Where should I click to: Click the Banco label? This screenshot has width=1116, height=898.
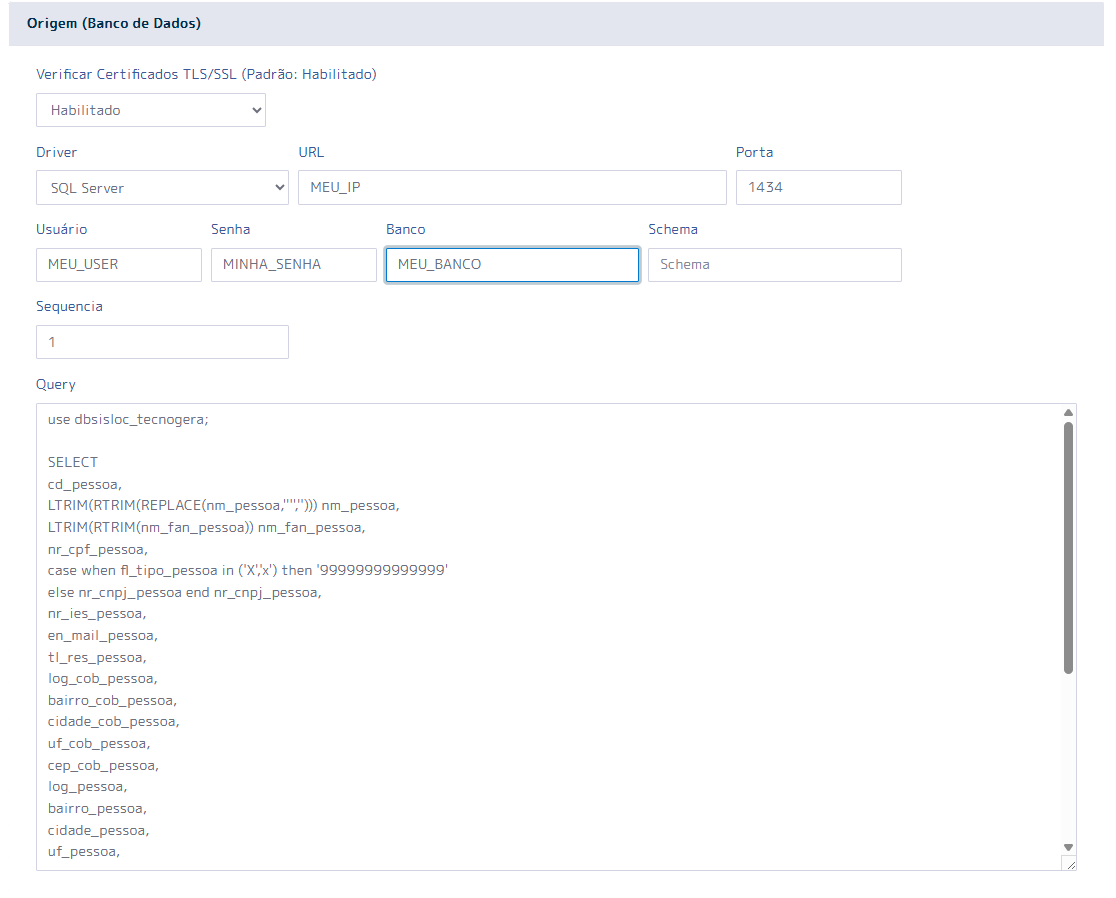406,229
